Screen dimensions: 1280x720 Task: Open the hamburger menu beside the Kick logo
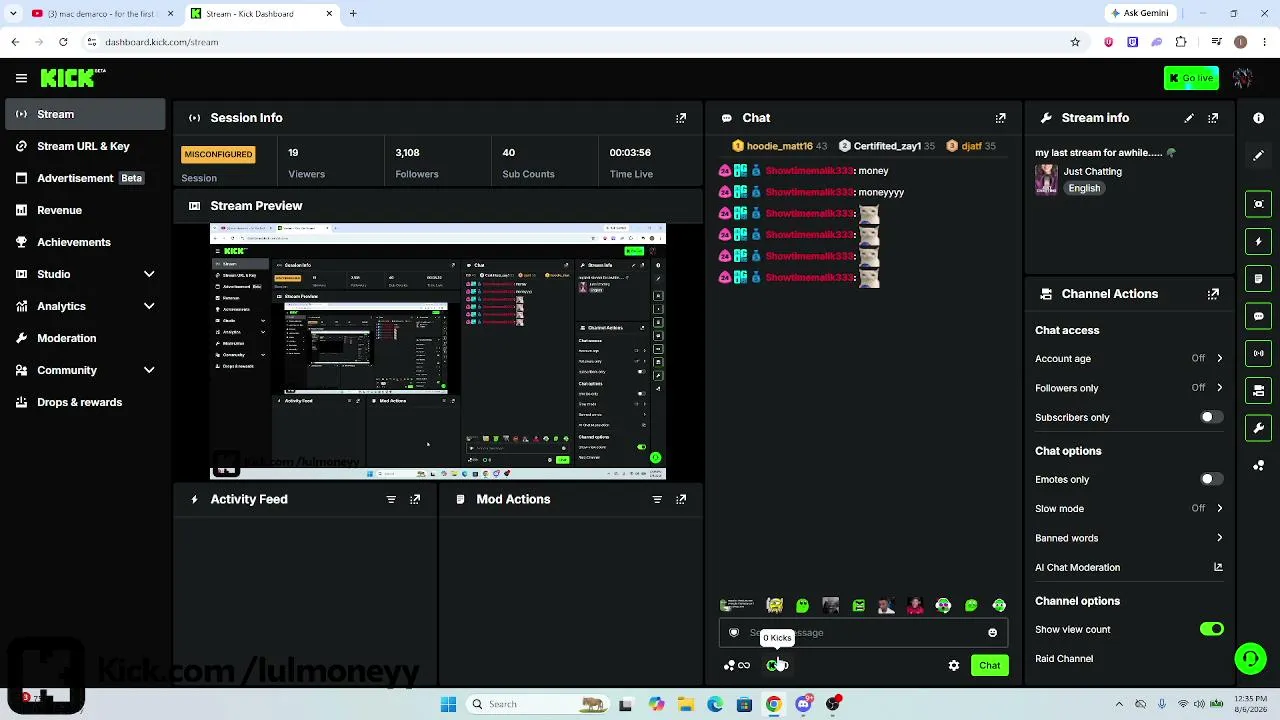pos(21,78)
